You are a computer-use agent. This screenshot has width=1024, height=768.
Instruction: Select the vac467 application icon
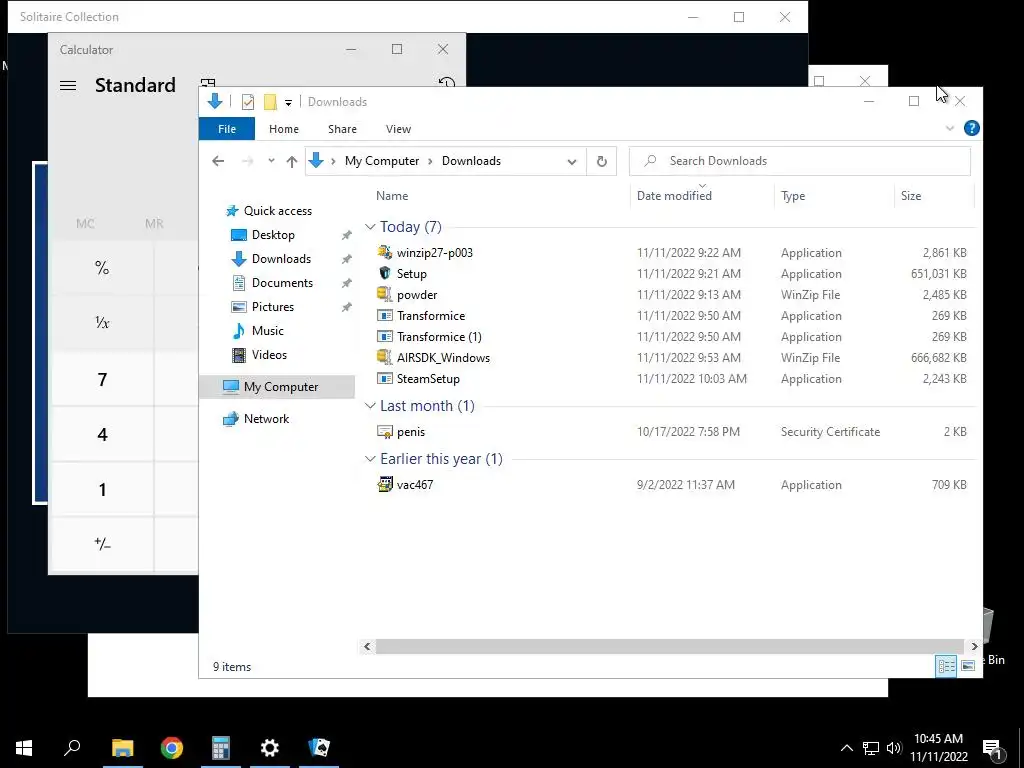385,484
